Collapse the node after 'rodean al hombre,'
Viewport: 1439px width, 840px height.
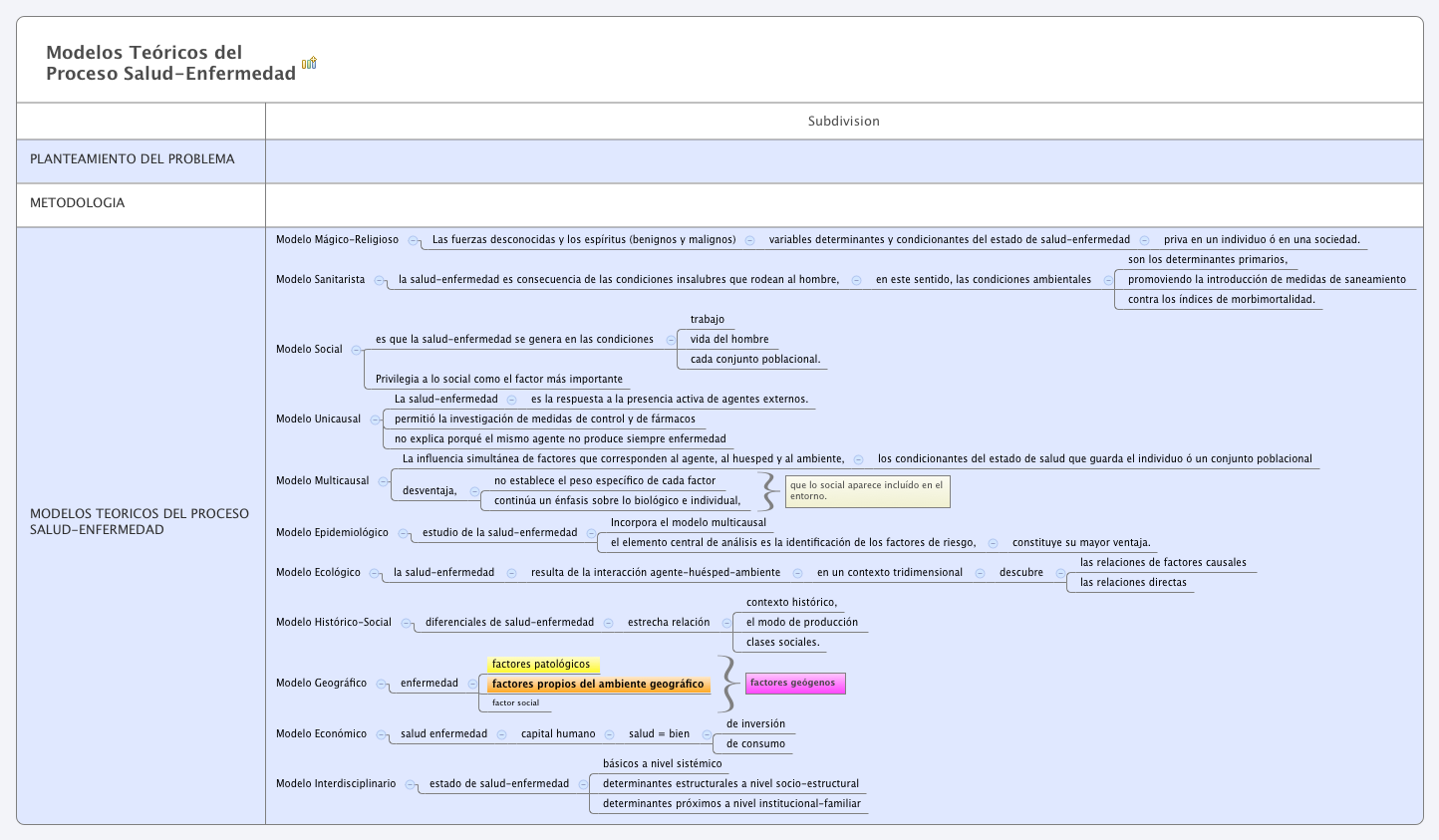point(856,280)
